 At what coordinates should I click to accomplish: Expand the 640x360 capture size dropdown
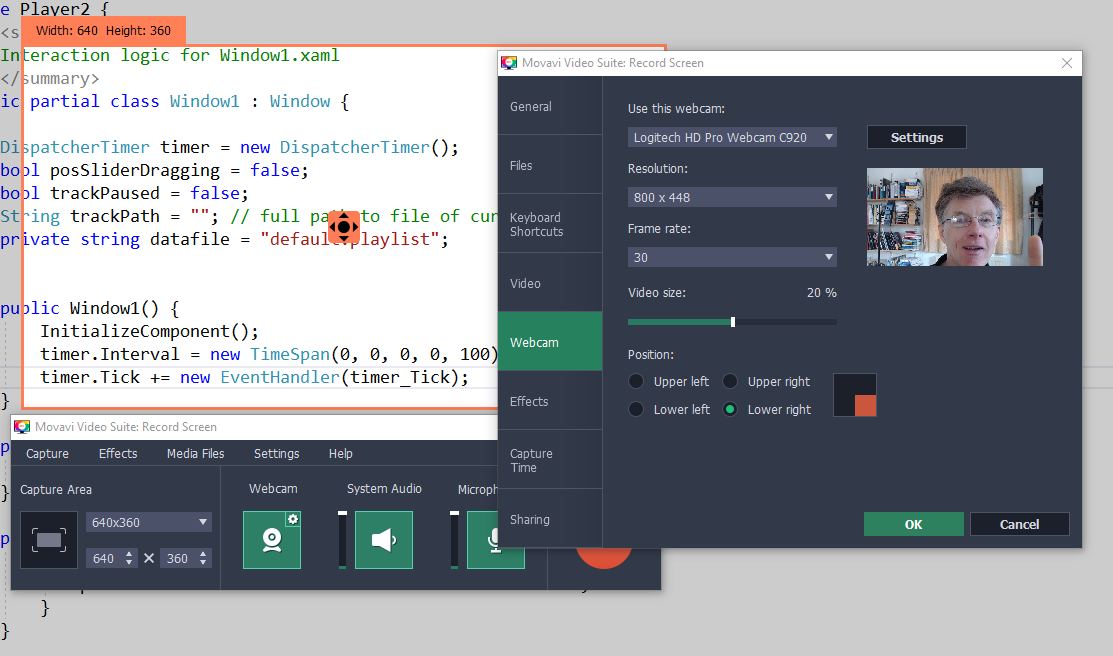click(x=148, y=522)
